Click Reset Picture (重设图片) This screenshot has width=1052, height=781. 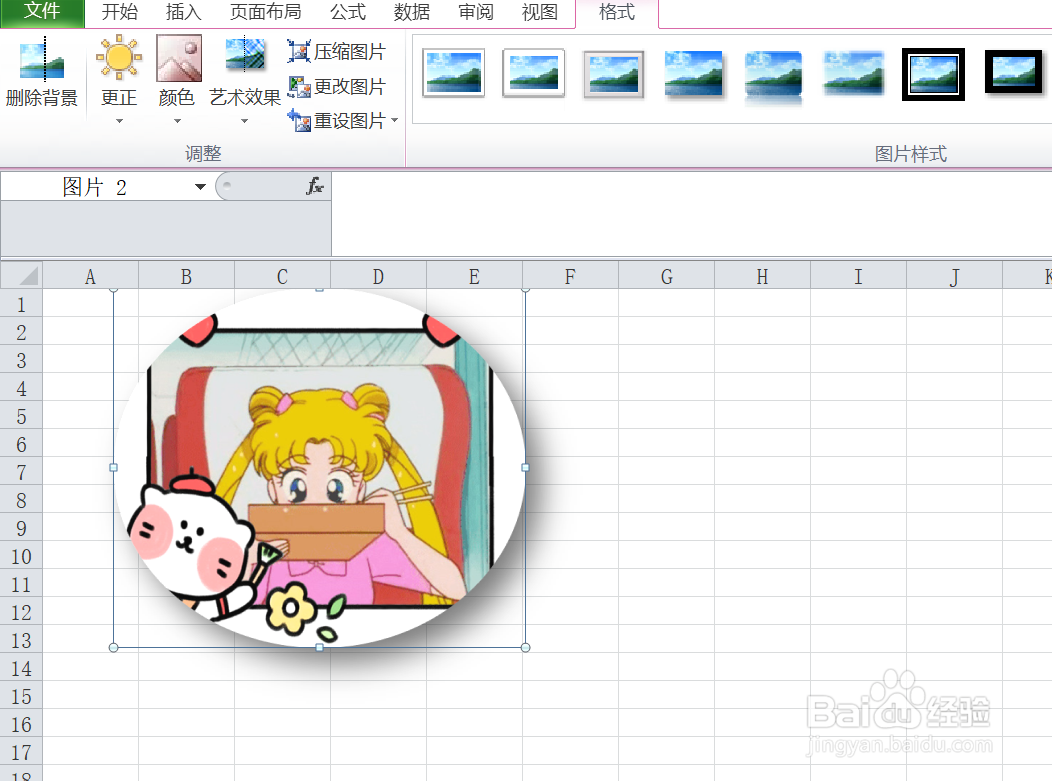coord(336,121)
